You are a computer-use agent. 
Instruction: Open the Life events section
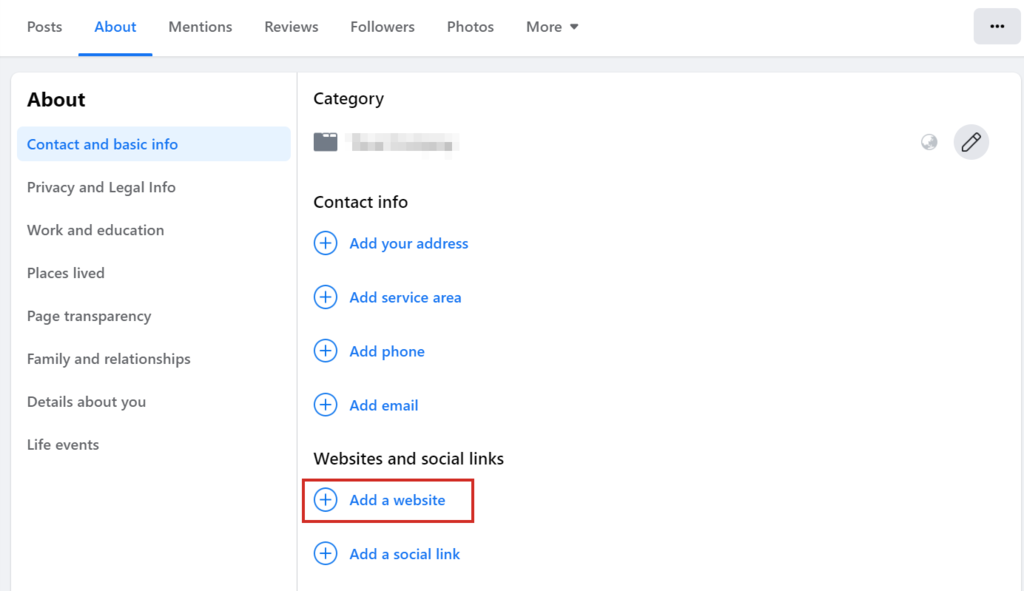(x=63, y=444)
